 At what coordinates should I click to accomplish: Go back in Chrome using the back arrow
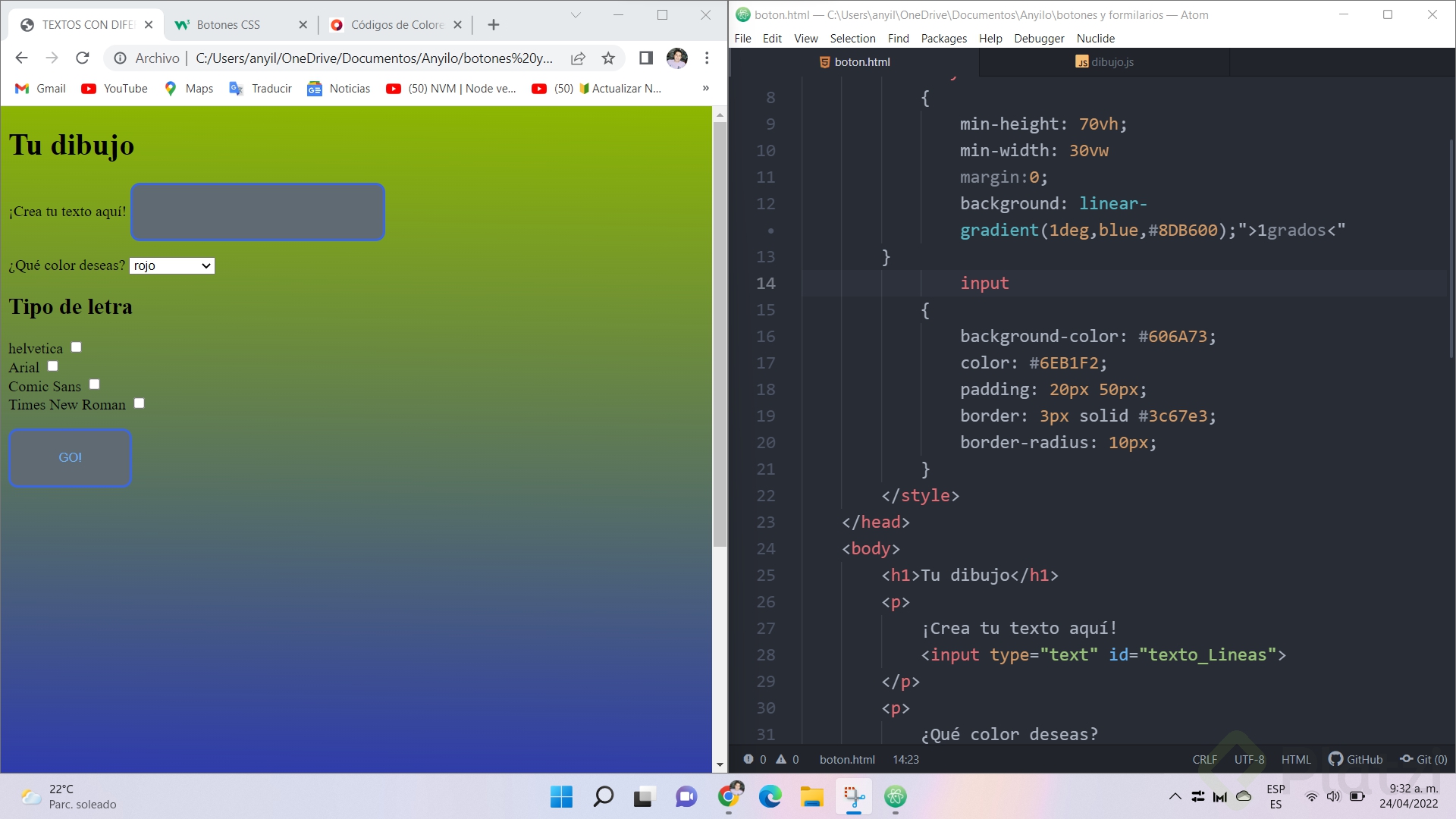pos(21,58)
